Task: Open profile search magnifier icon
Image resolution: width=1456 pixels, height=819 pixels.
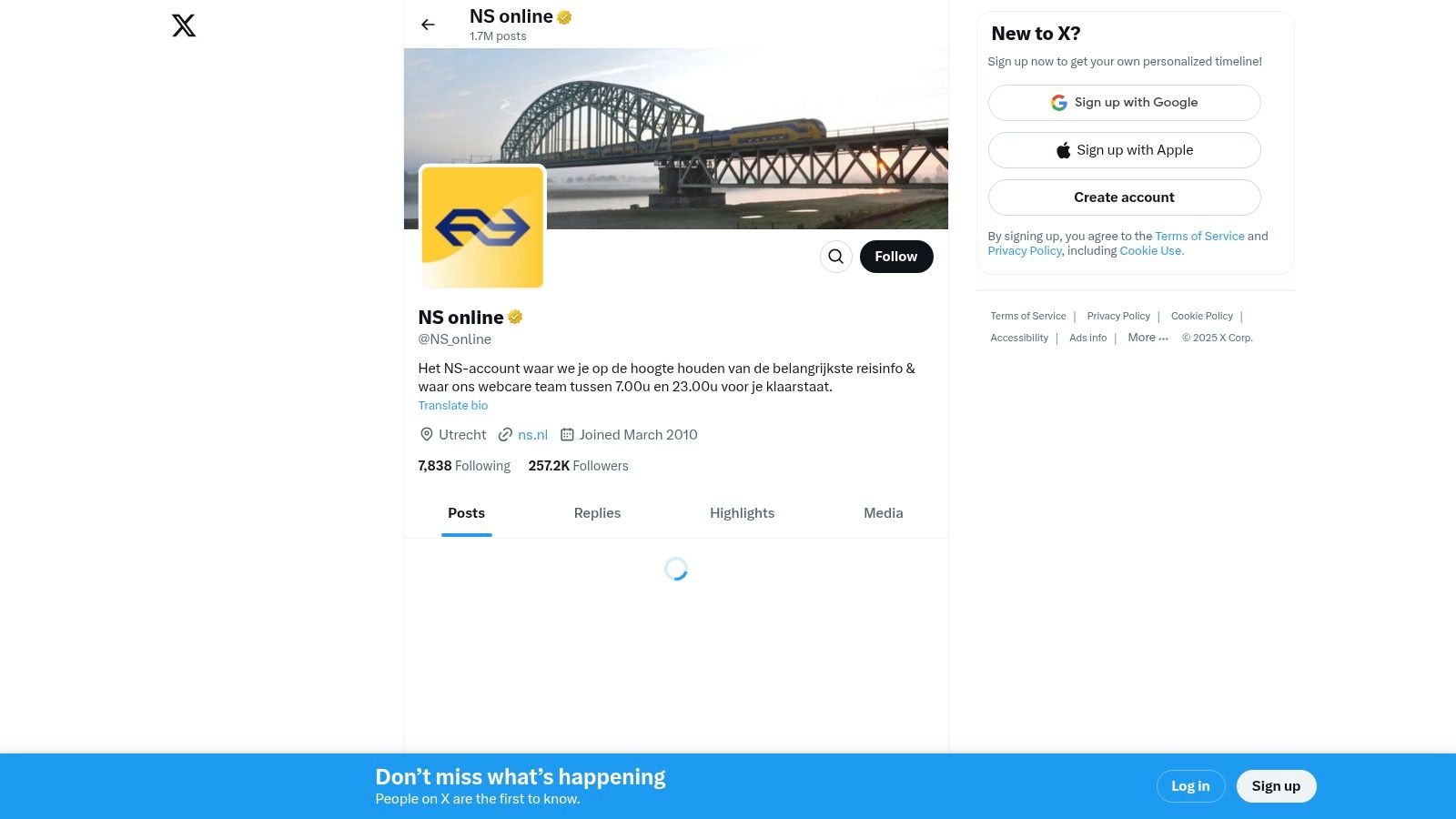Action: coord(836,257)
